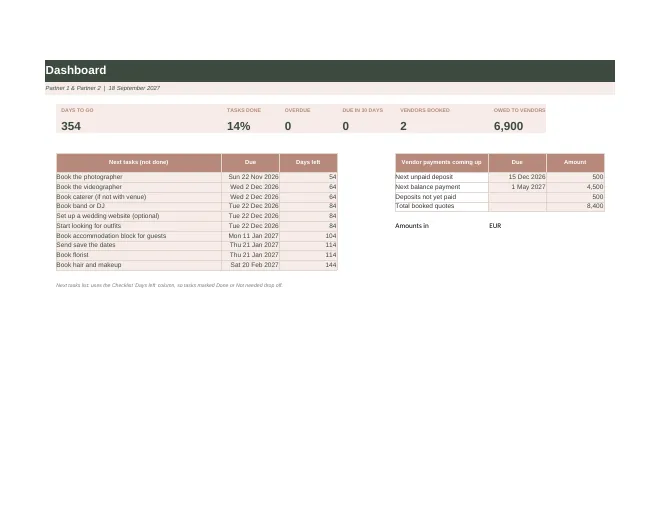The height and width of the screenshot is (510, 660).
Task: Select the VENDORS BOOKED label
Action: tap(425, 110)
